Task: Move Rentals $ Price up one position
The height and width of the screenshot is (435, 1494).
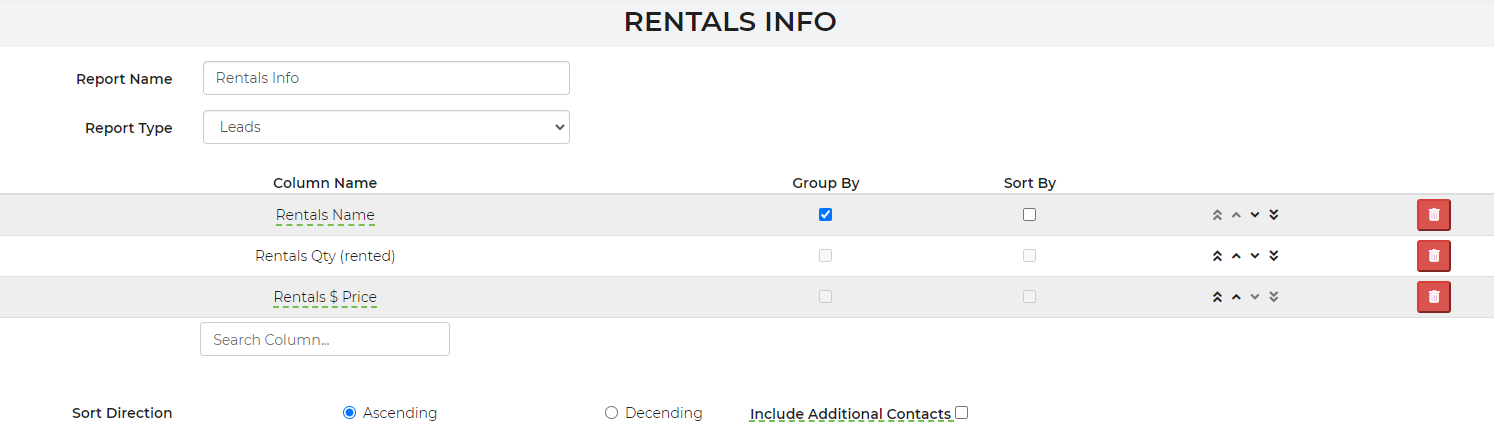Action: click(x=1236, y=297)
